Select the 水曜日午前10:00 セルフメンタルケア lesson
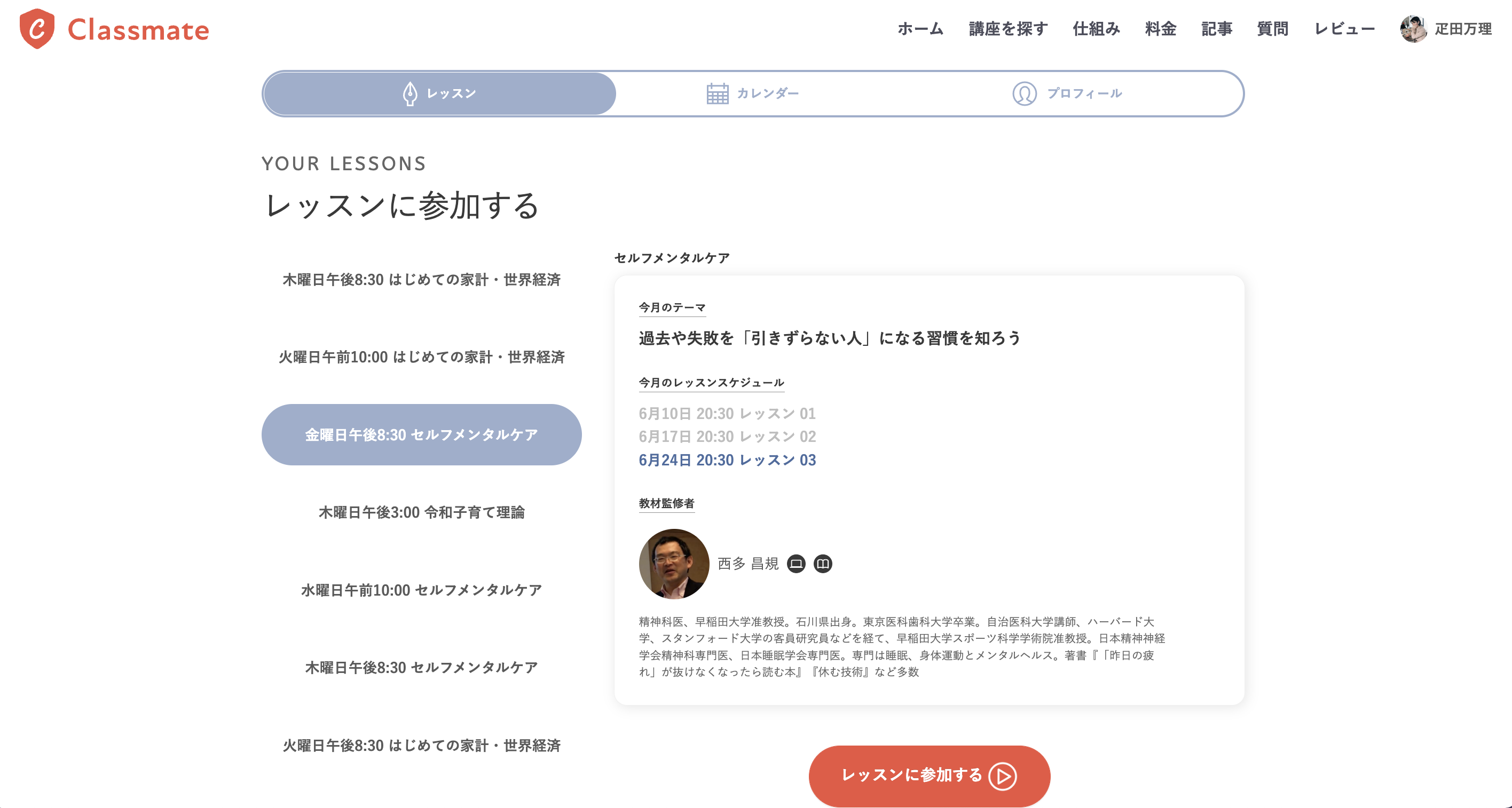The height and width of the screenshot is (808, 1512). pyautogui.click(x=421, y=590)
